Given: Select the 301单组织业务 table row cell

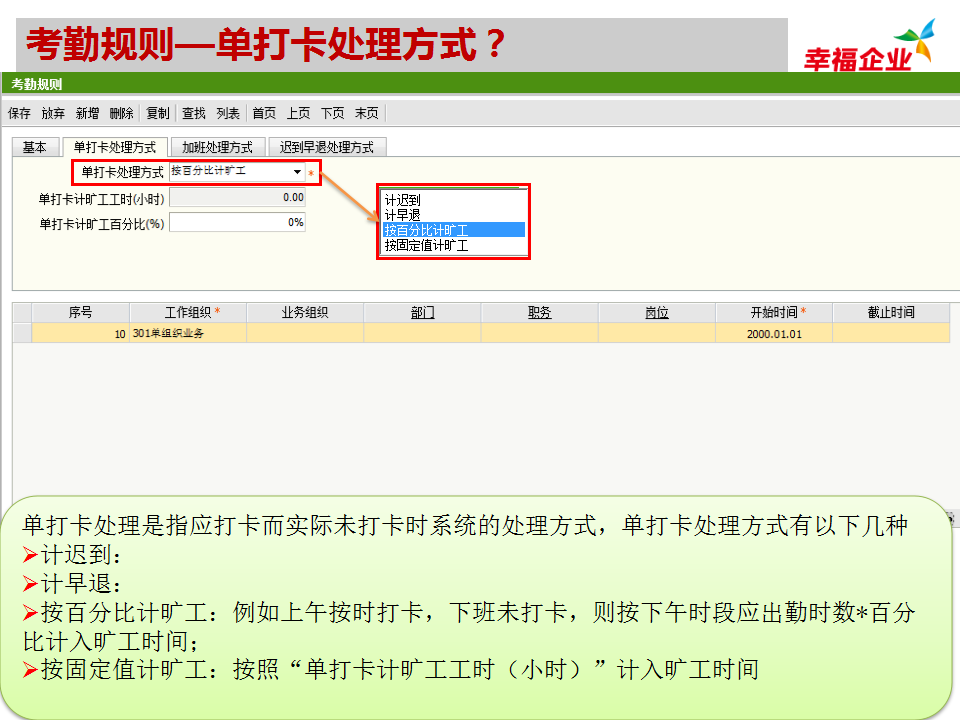Looking at the screenshot, I should point(187,334).
